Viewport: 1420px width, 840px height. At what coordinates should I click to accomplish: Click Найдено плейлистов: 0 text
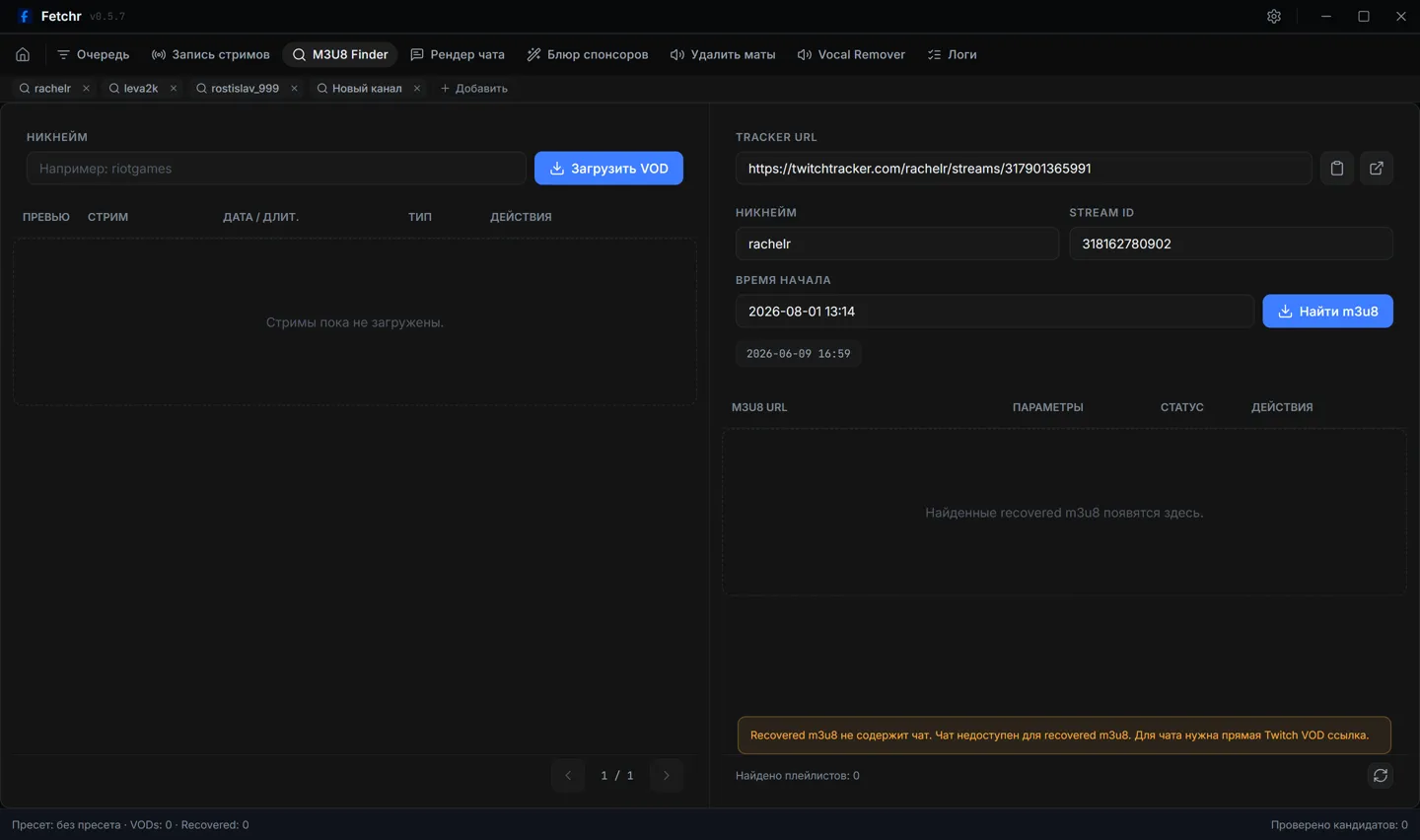(798, 776)
